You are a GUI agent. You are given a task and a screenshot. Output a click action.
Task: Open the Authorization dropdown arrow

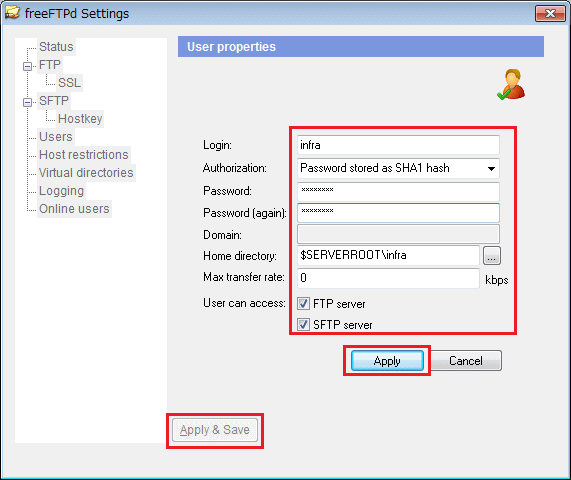491,168
